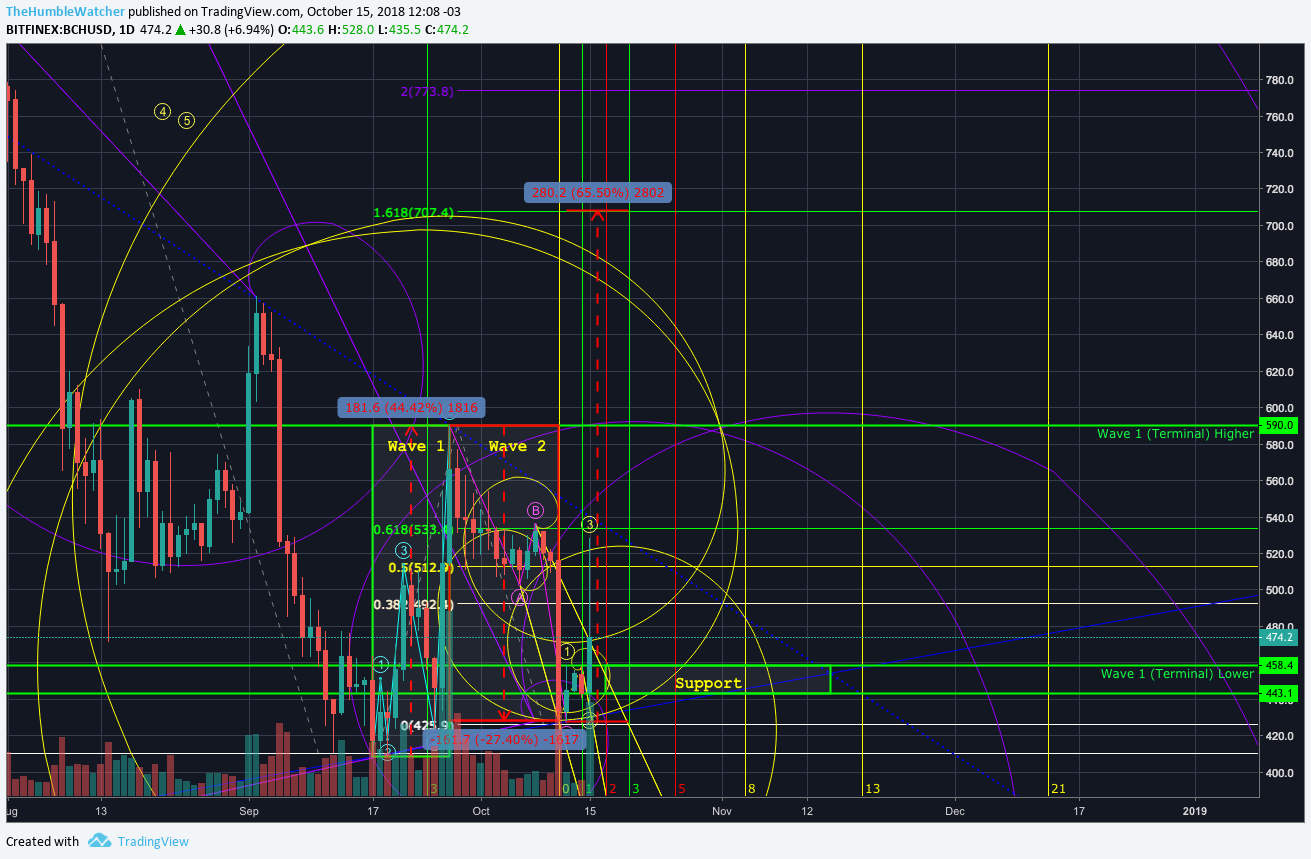The image size is (1311, 859).
Task: Click the 0.618(533.4) fib level label
Action: click(x=414, y=529)
